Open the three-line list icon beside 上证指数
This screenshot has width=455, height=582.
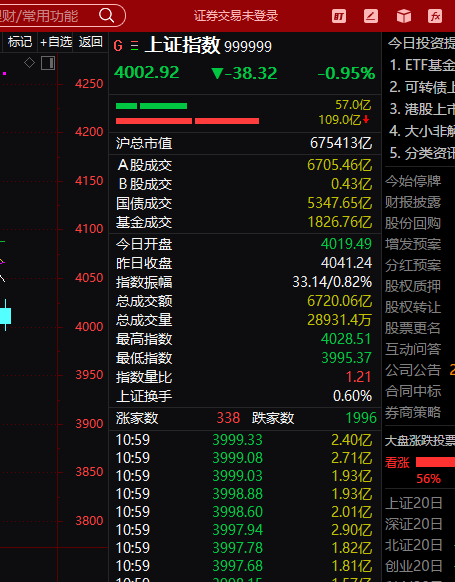point(135,46)
